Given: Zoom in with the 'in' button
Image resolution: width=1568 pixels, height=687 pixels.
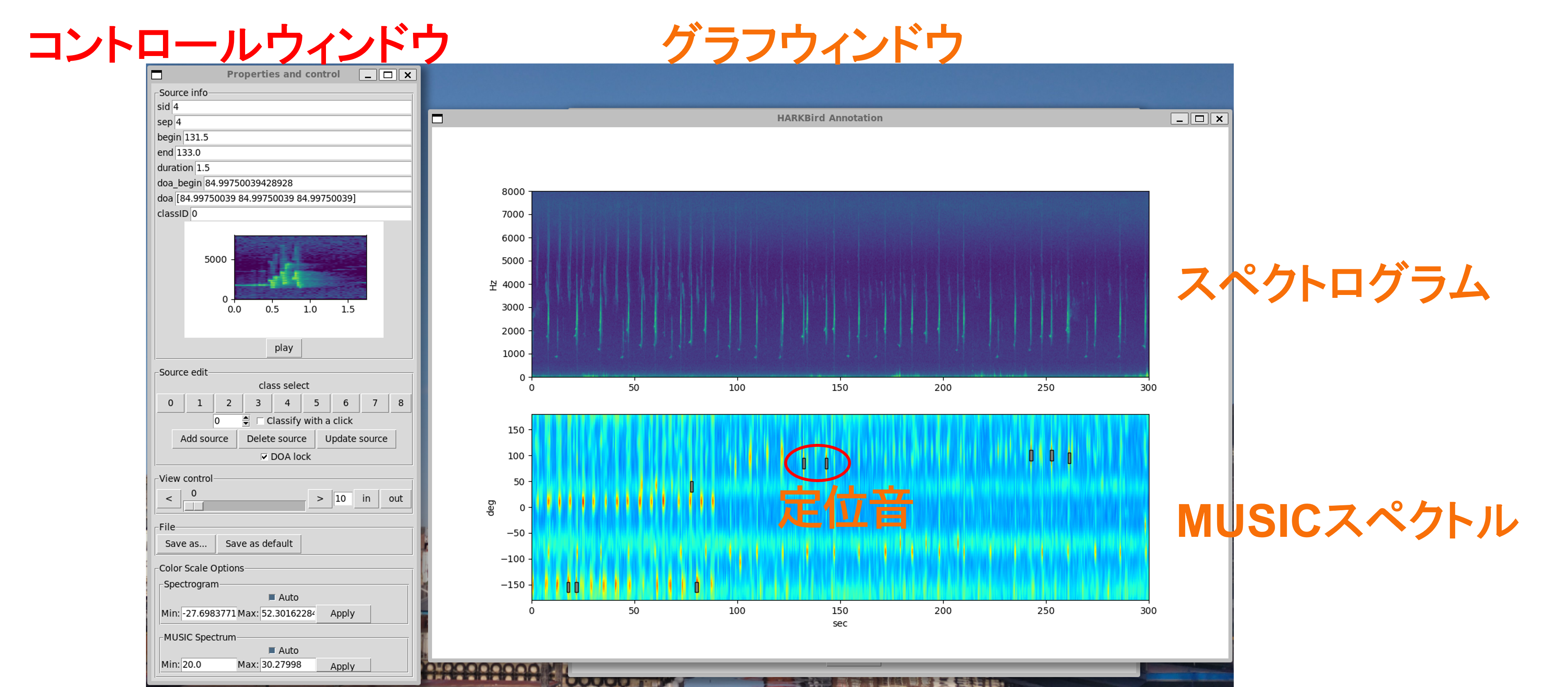Looking at the screenshot, I should point(367,499).
